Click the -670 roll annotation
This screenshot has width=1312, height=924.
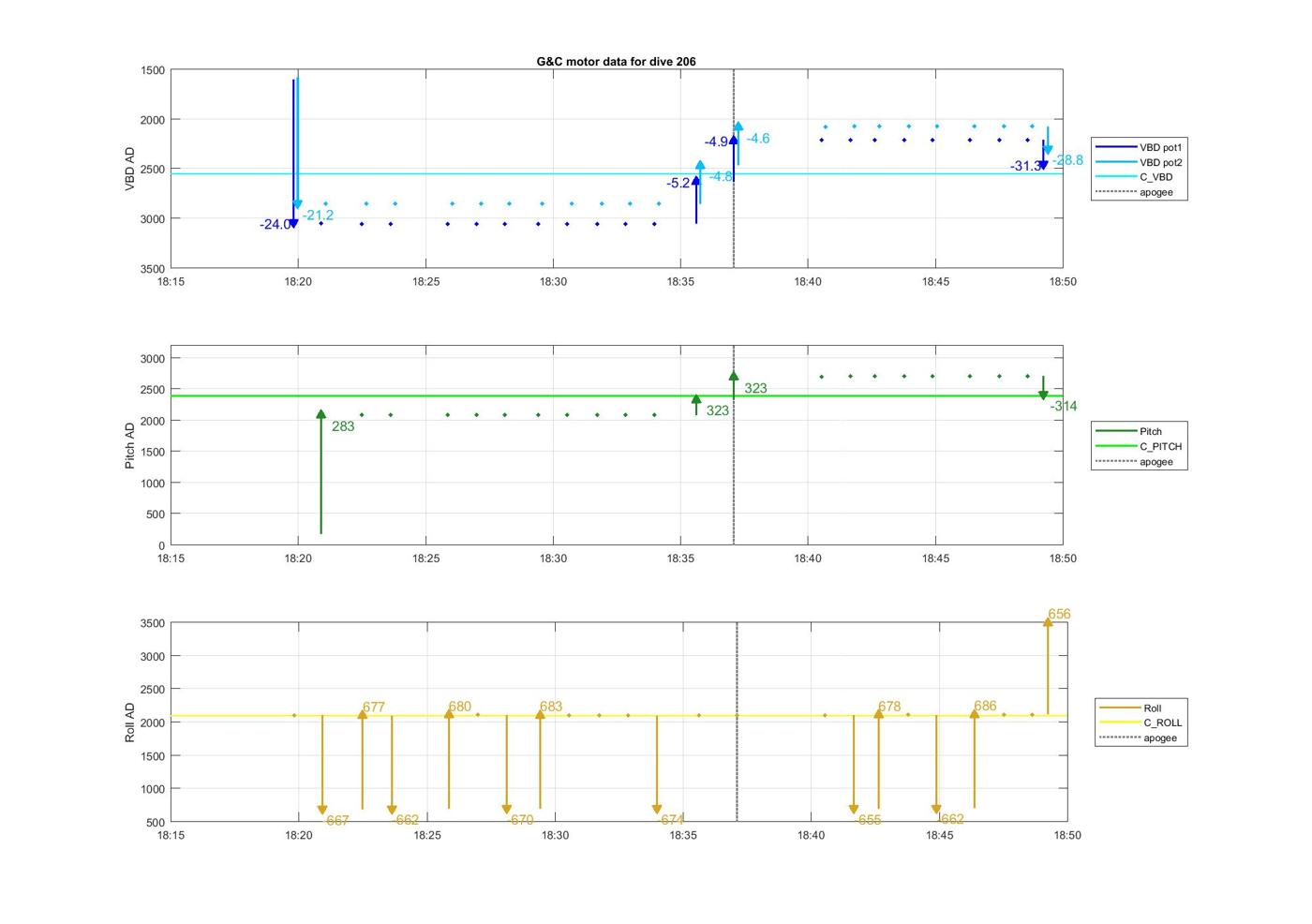pyautogui.click(x=520, y=820)
